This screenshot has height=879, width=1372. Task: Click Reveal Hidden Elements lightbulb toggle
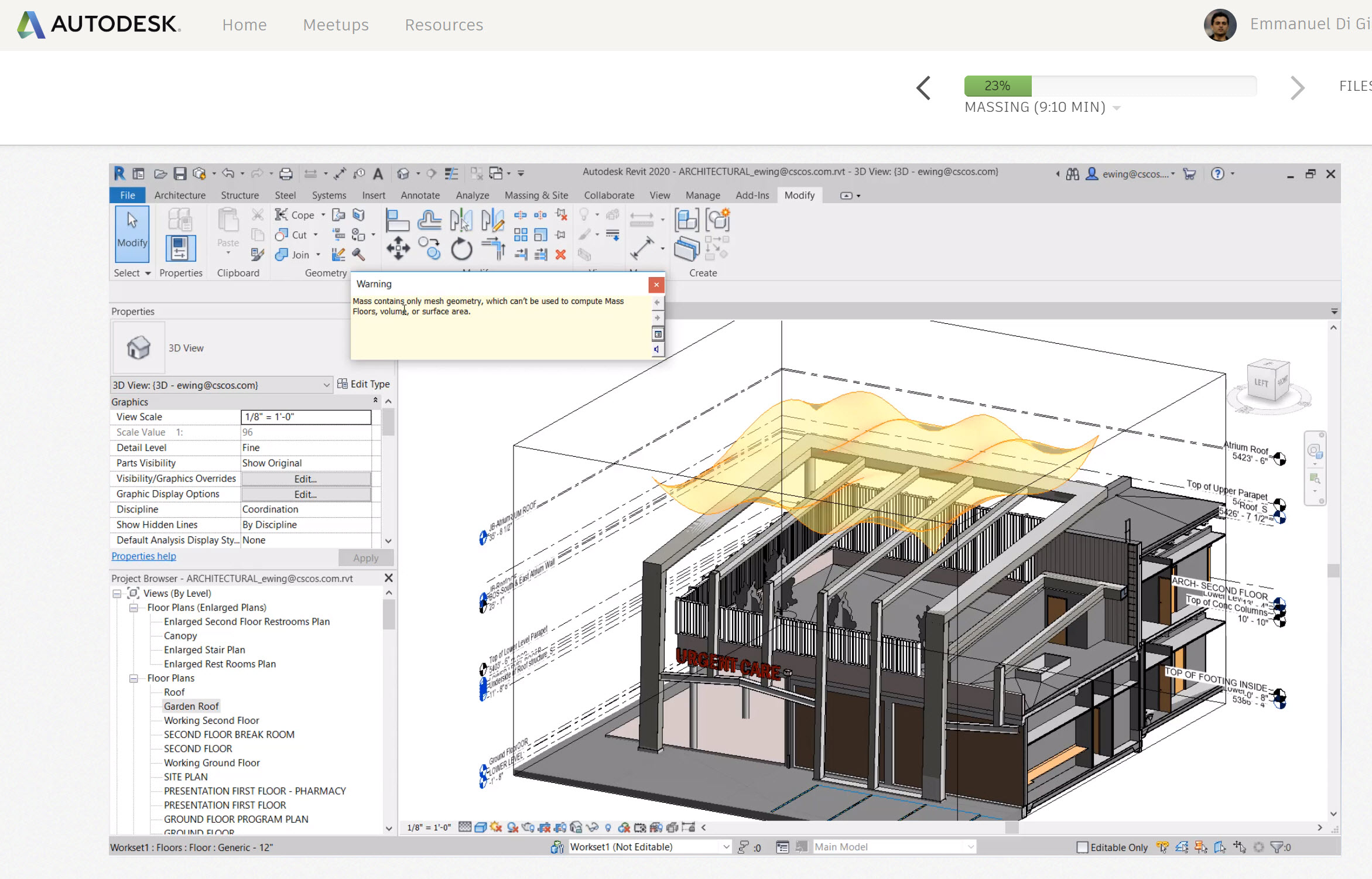tap(607, 827)
